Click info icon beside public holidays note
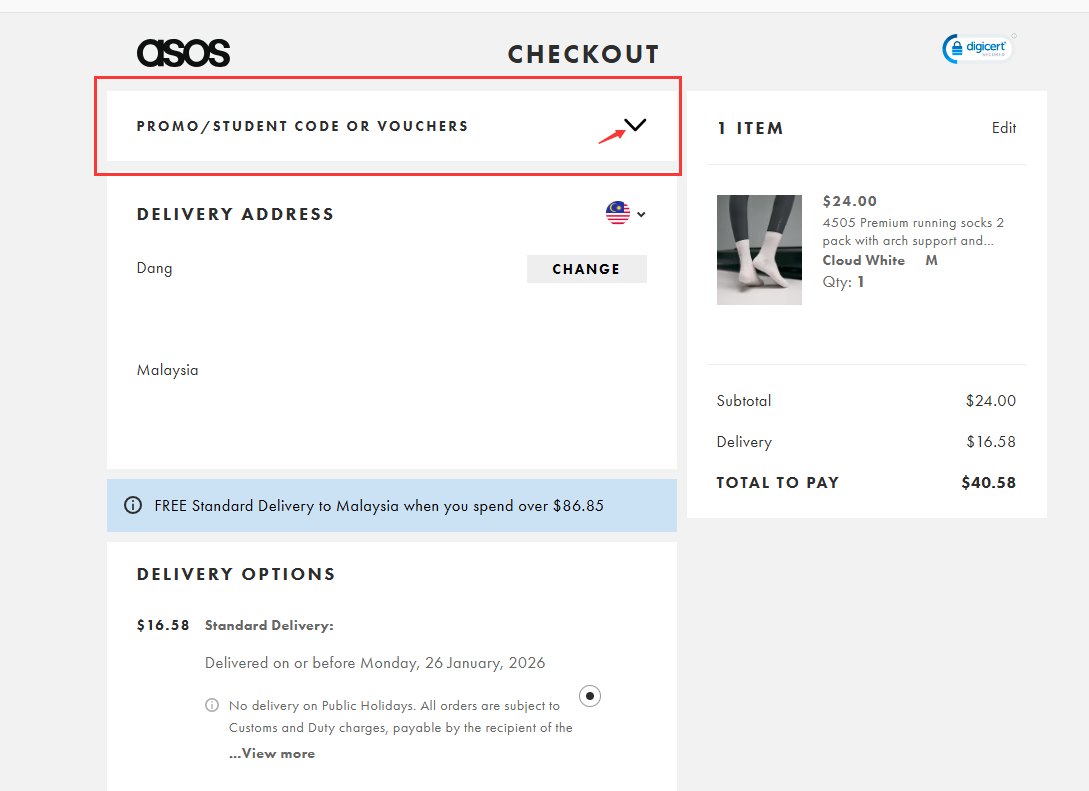The width and height of the screenshot is (1089, 791). [x=212, y=705]
